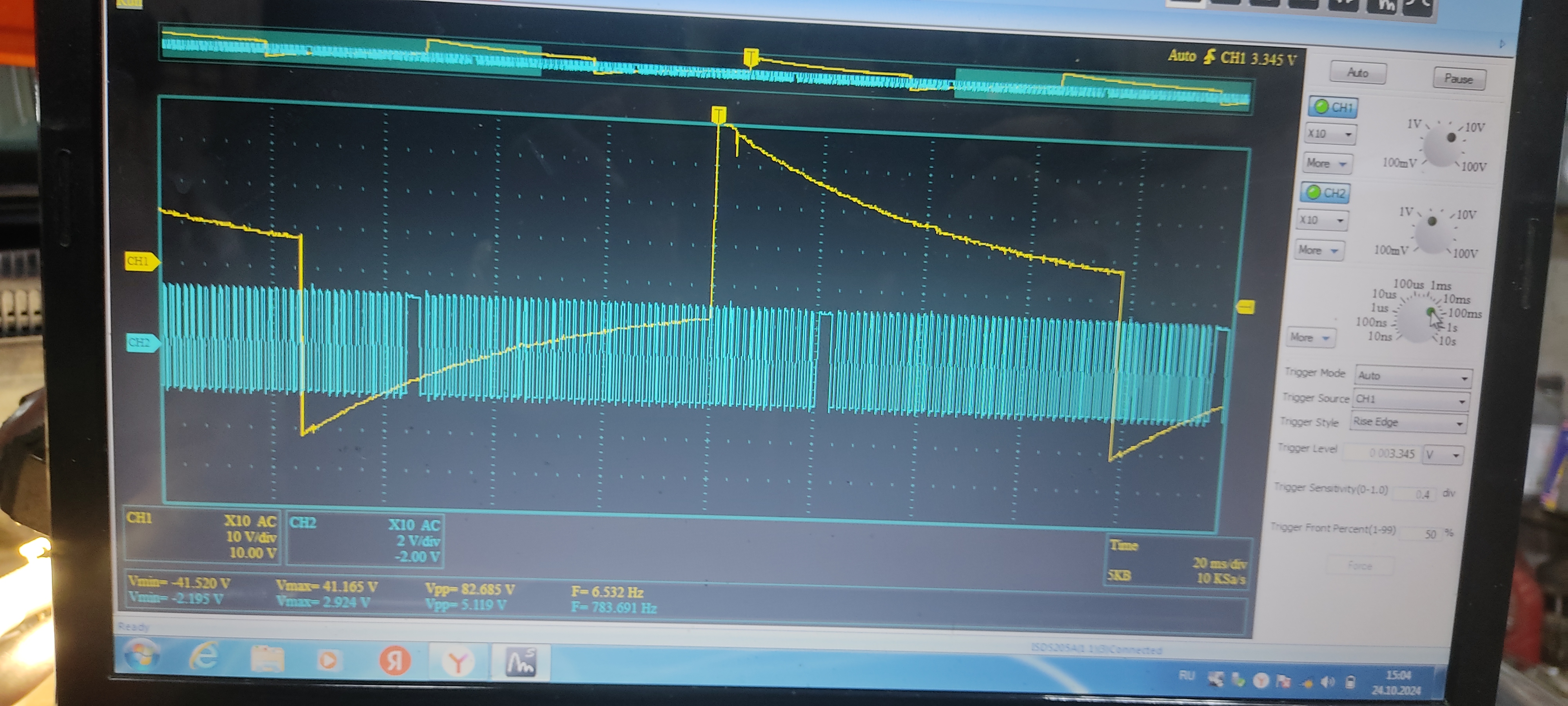Screen dimensions: 1568x706
Task: Open the CH1 X10 probe dropdown
Action: (x=1330, y=134)
